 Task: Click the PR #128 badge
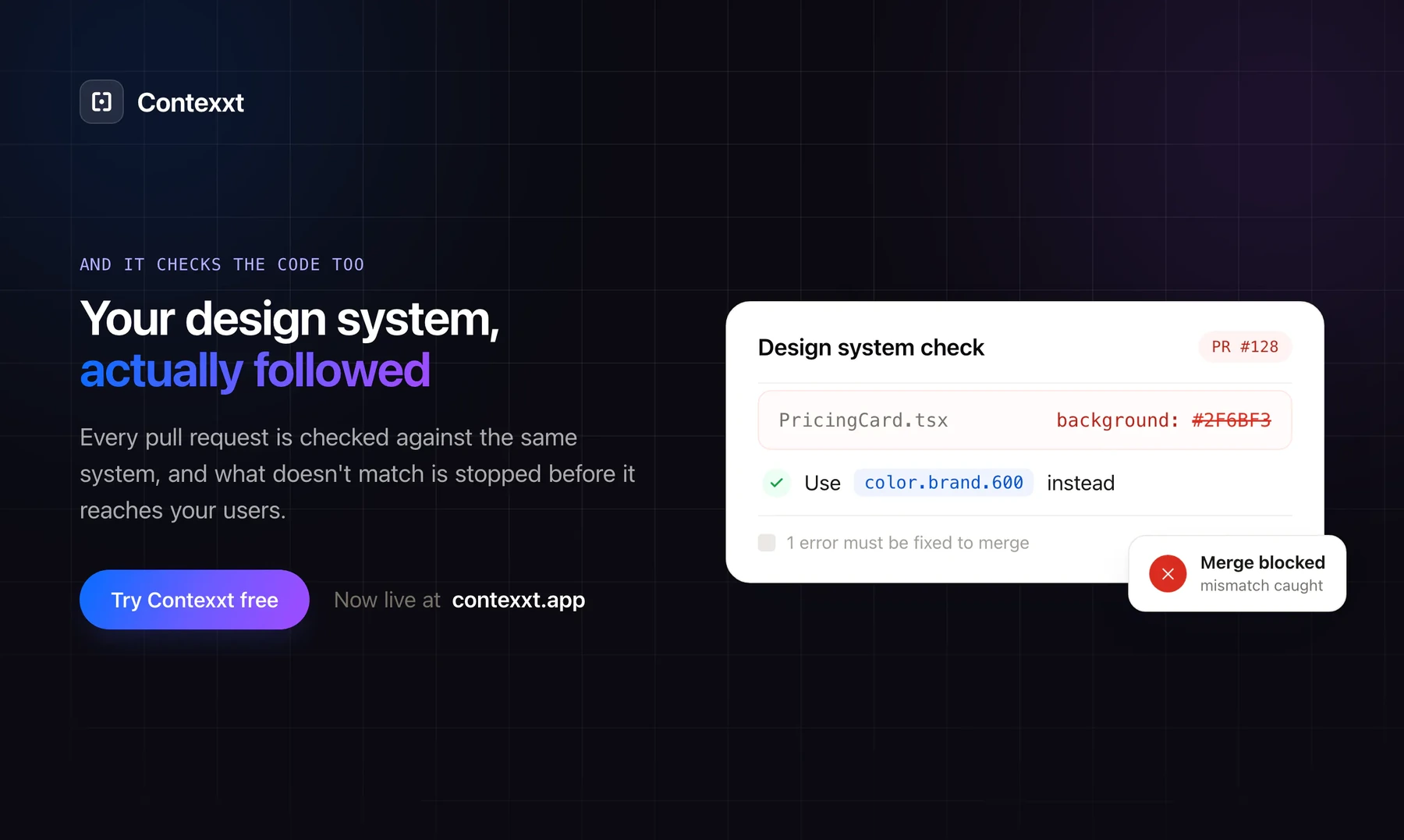(1245, 347)
